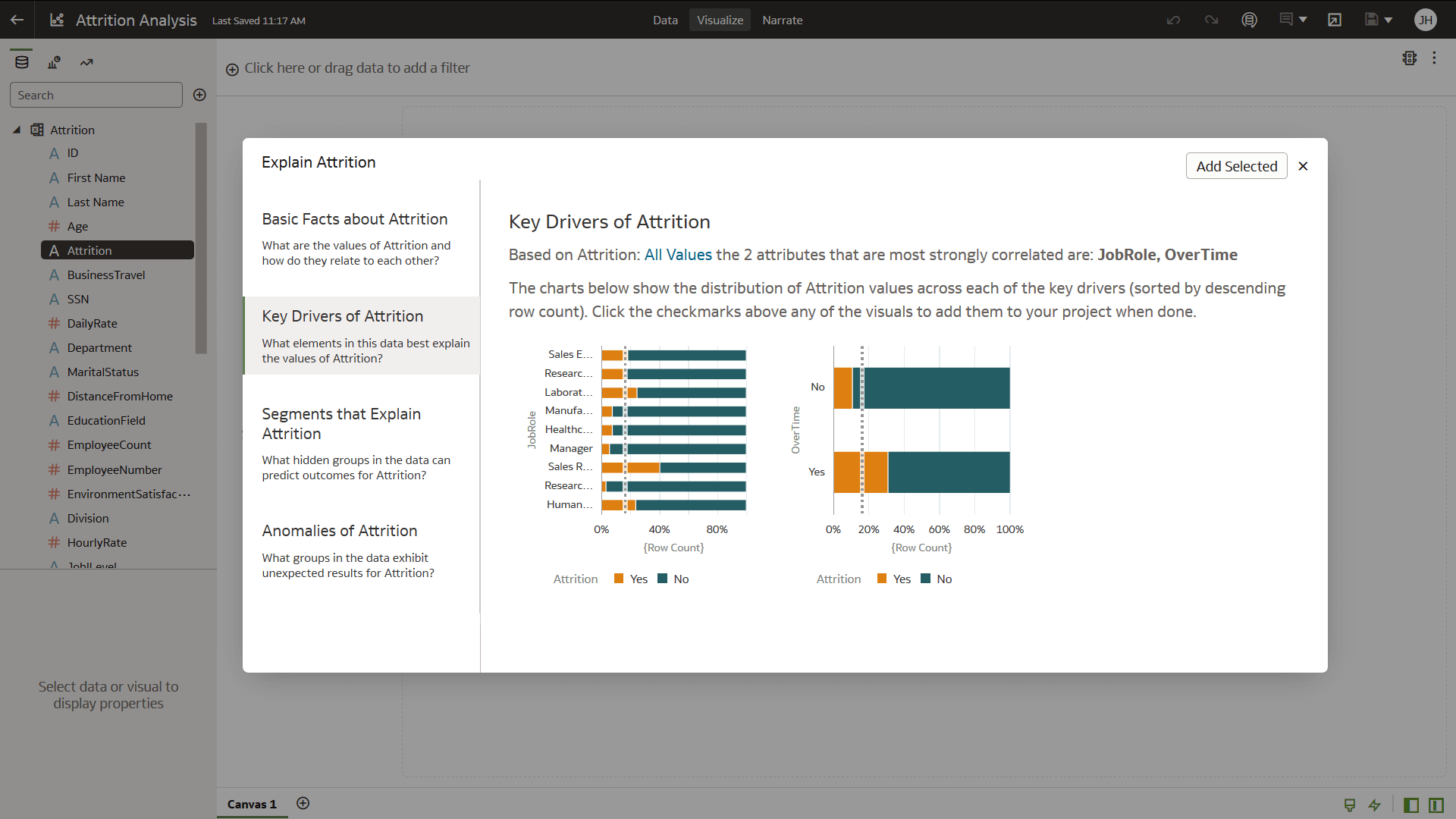This screenshot has width=1456, height=819.
Task: Open the Data tab at the top
Action: coord(665,20)
